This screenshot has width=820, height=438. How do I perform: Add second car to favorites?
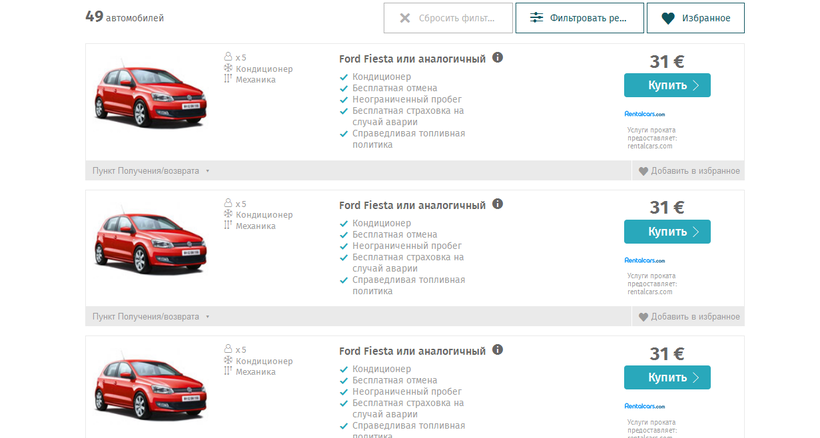click(689, 317)
